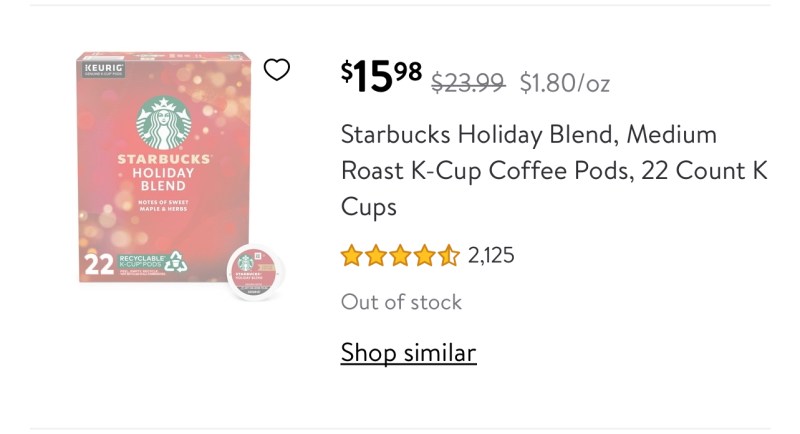800x434 pixels.
Task: Click the third gold star in the rating
Action: (400, 256)
